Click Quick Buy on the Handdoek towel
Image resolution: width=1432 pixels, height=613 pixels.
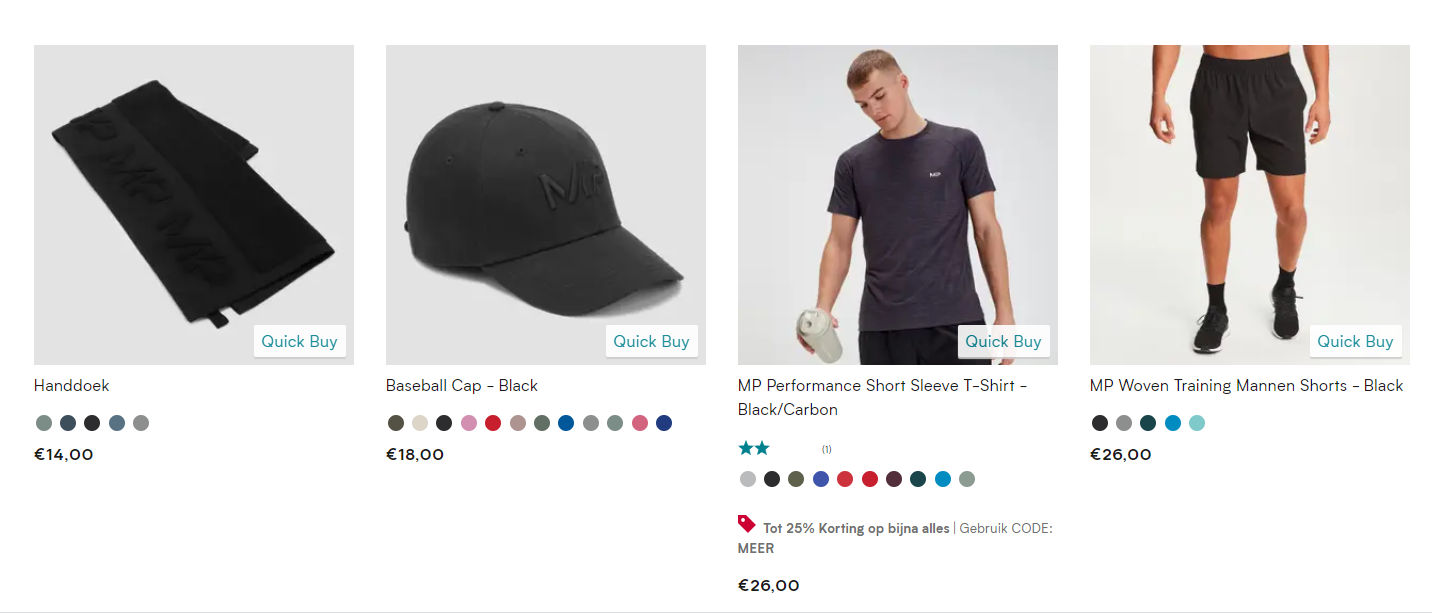click(x=299, y=340)
